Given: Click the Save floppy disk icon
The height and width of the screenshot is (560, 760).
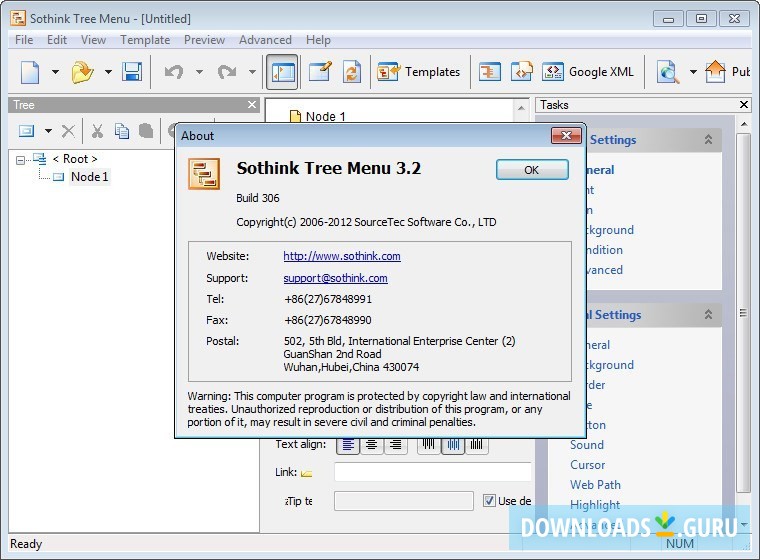Looking at the screenshot, I should [132, 72].
